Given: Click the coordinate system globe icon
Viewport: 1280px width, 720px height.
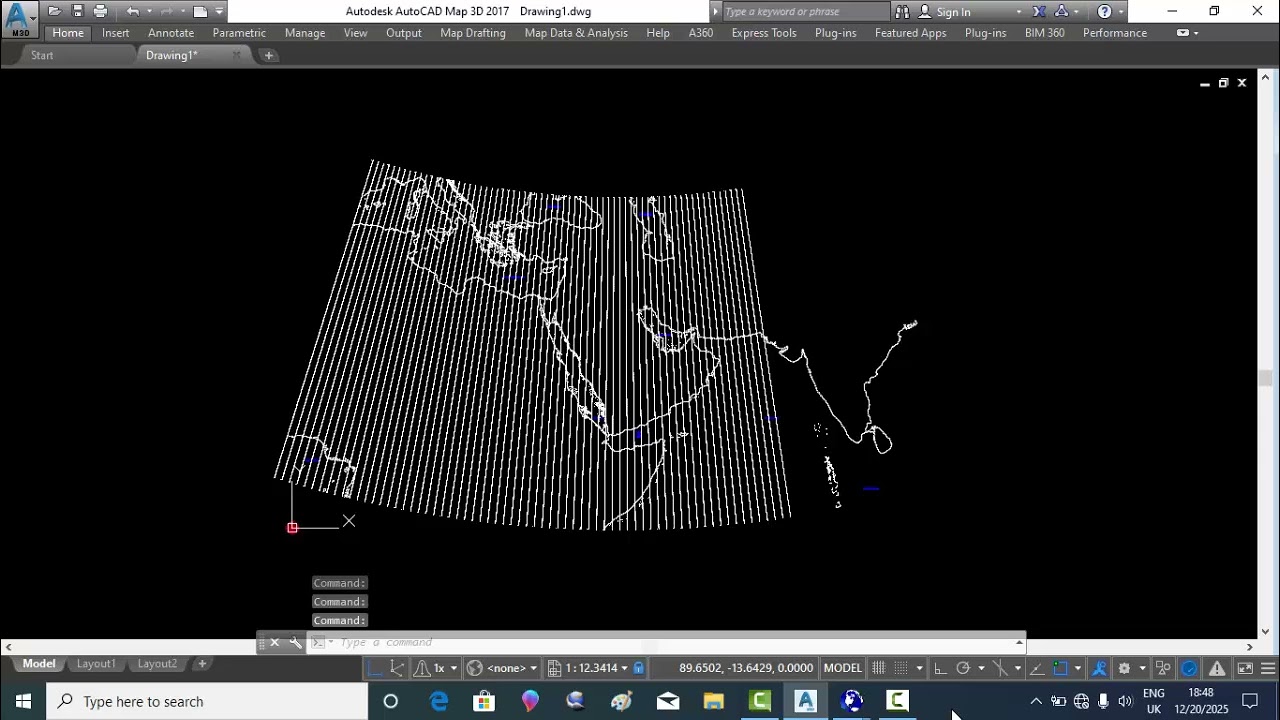Looking at the screenshot, I should coord(475,668).
